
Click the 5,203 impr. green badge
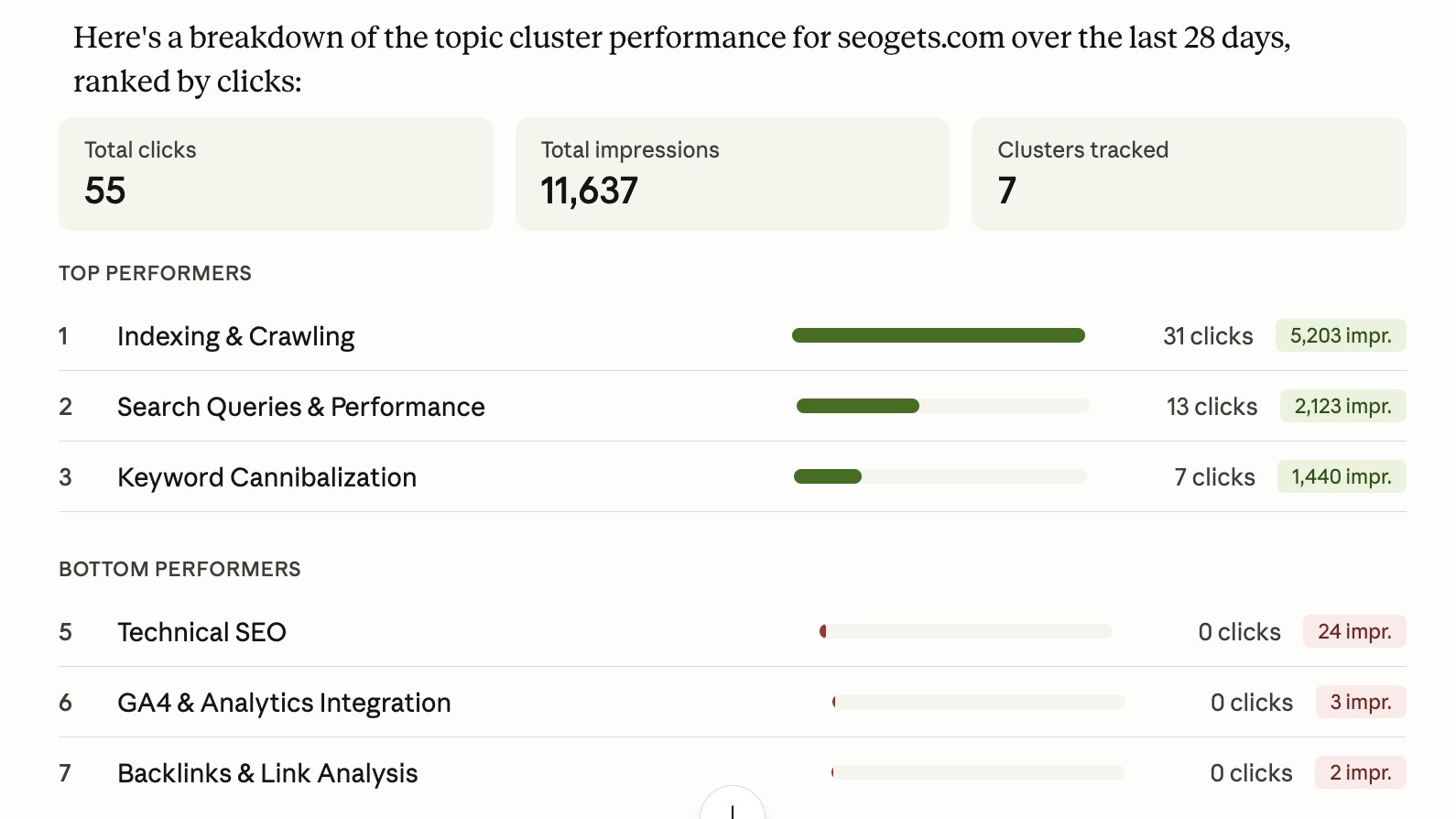(x=1340, y=336)
